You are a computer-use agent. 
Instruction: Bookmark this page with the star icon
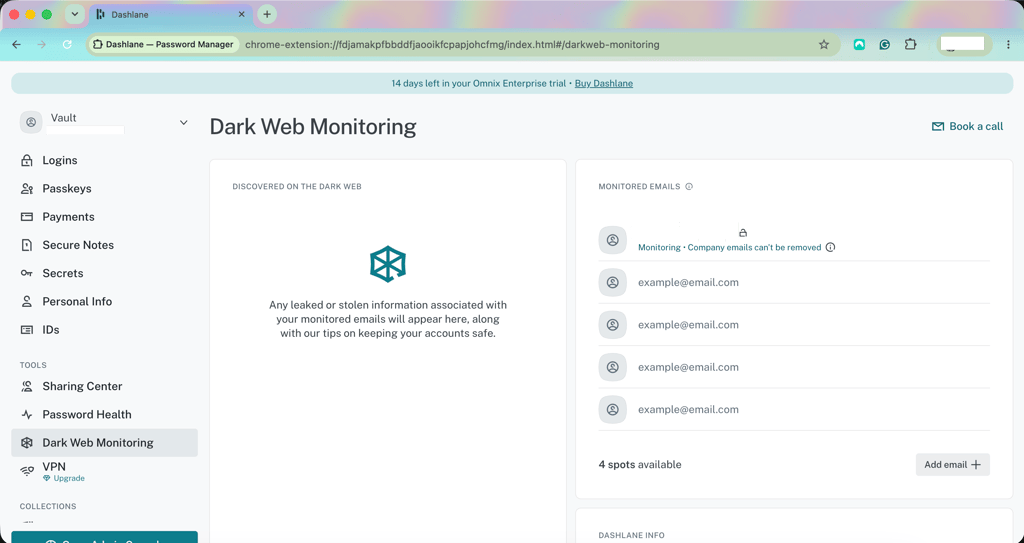click(x=824, y=44)
